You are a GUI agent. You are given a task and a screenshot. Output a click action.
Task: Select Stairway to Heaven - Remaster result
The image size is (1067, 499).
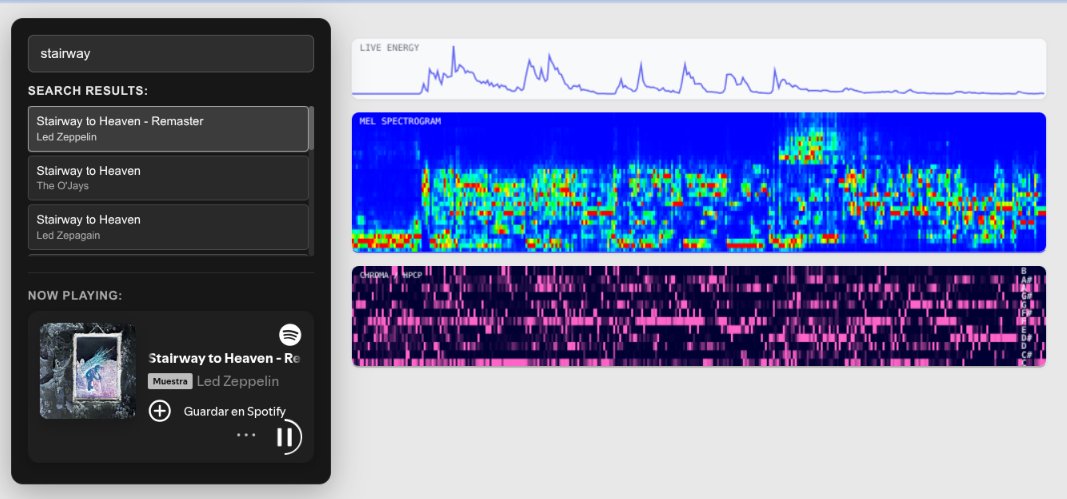pyautogui.click(x=168, y=129)
